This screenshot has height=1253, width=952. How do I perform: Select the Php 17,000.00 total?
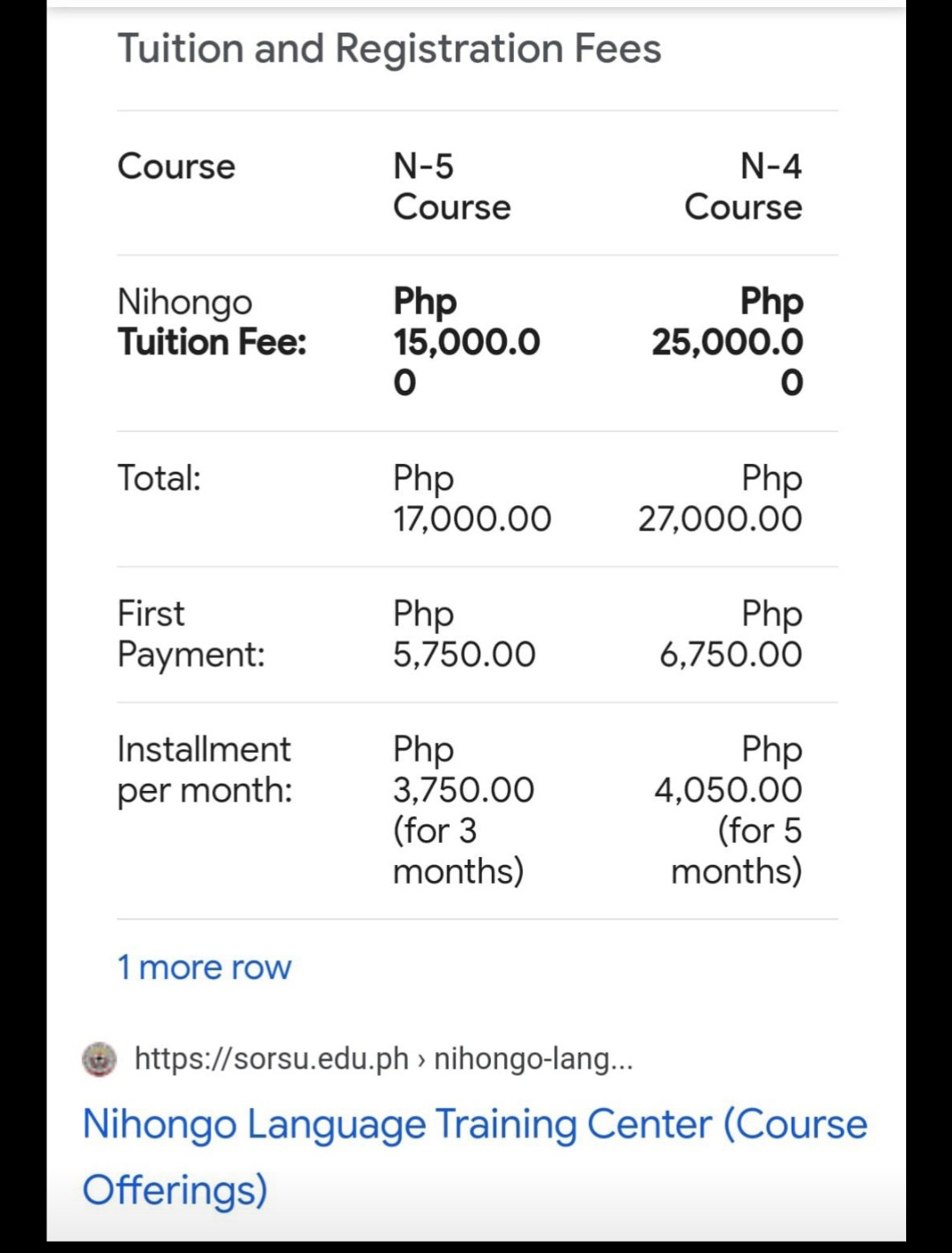click(x=472, y=498)
